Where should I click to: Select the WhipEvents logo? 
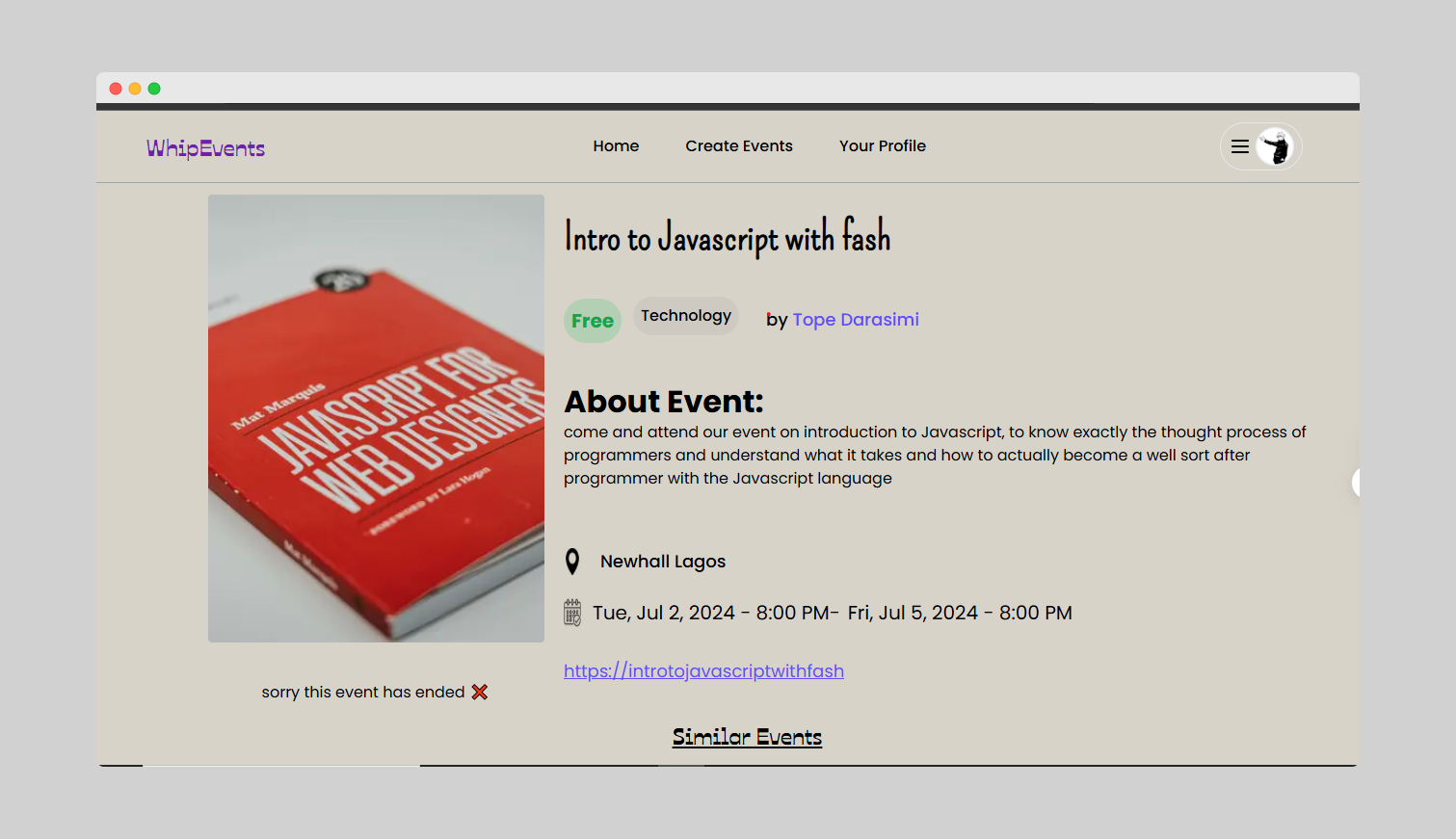205,147
